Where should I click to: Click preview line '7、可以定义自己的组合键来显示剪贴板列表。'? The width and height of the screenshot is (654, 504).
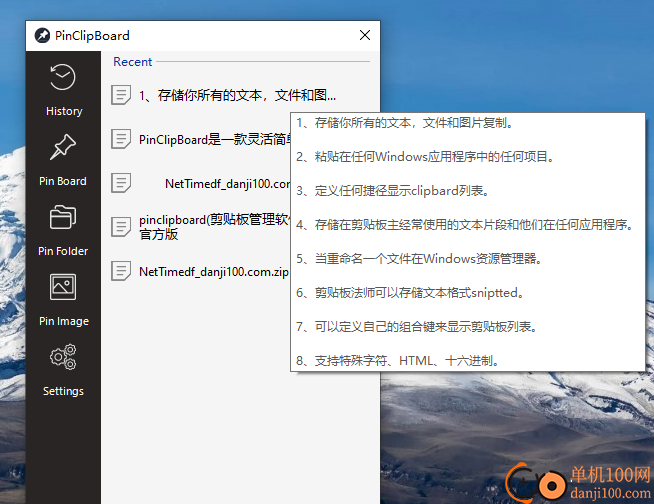(x=417, y=327)
